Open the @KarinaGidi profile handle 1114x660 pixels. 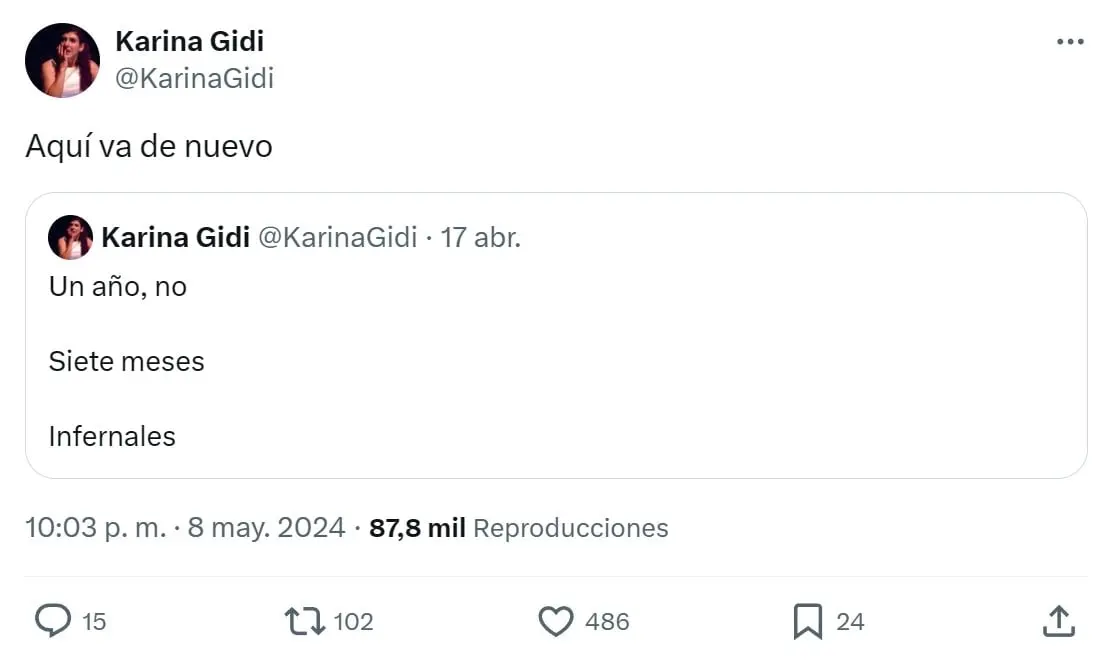click(196, 78)
